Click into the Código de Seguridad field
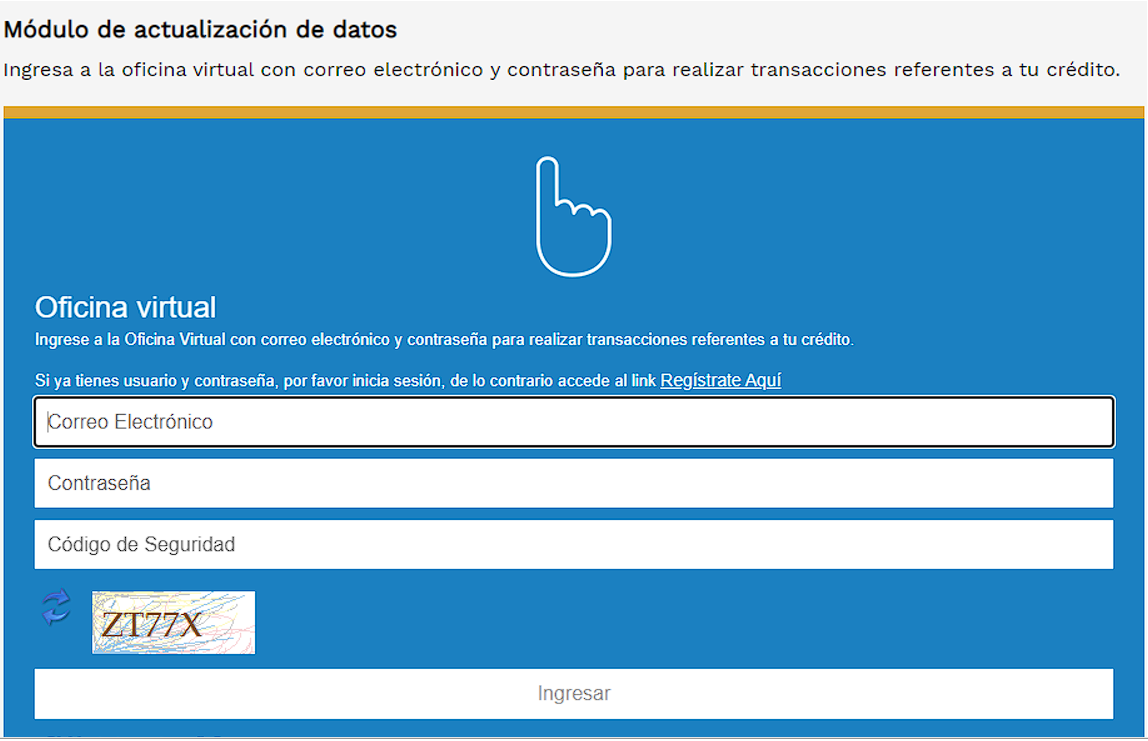Image resolution: width=1148 pixels, height=741 pixels. tap(574, 545)
